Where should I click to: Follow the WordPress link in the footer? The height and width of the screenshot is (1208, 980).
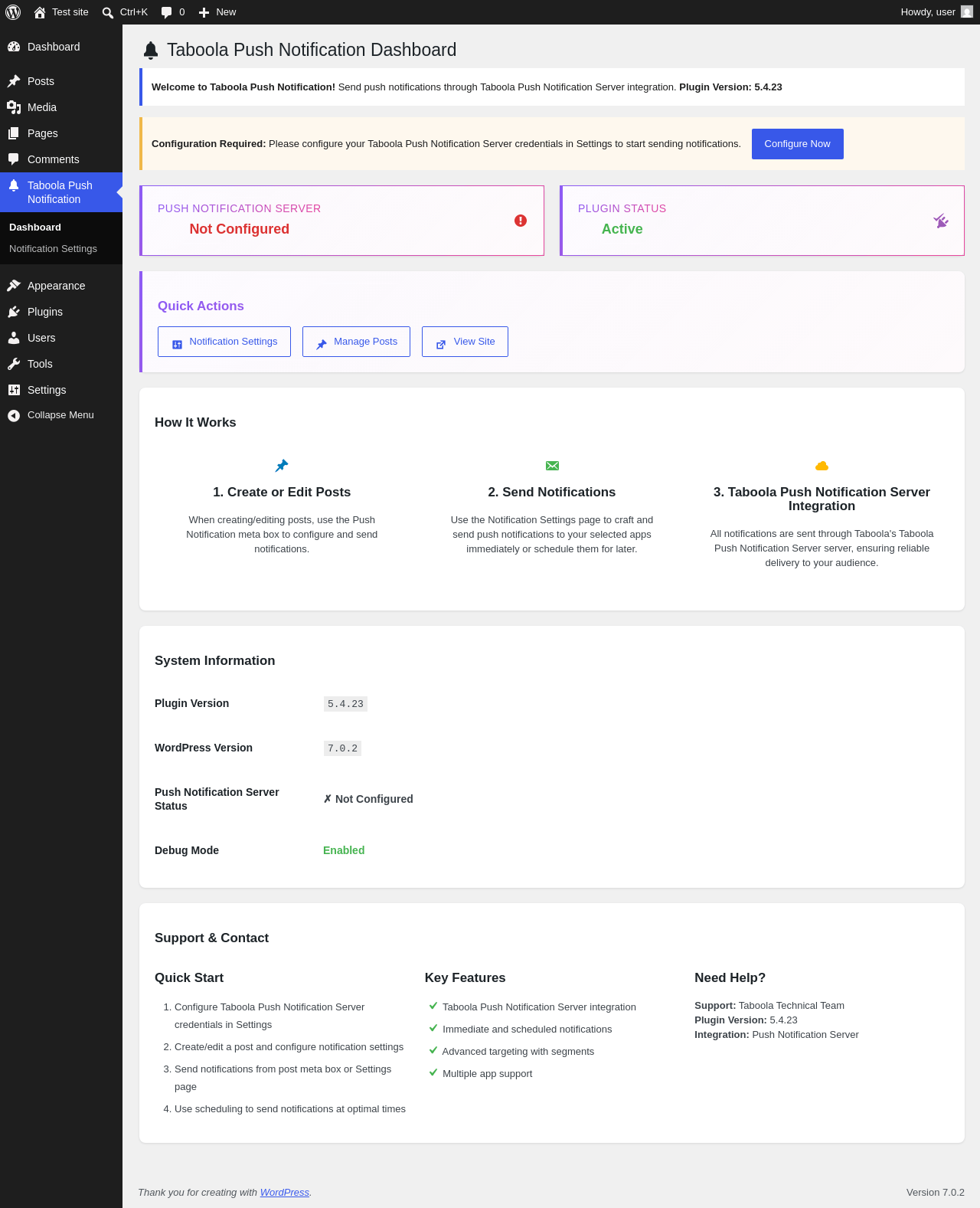(285, 1193)
